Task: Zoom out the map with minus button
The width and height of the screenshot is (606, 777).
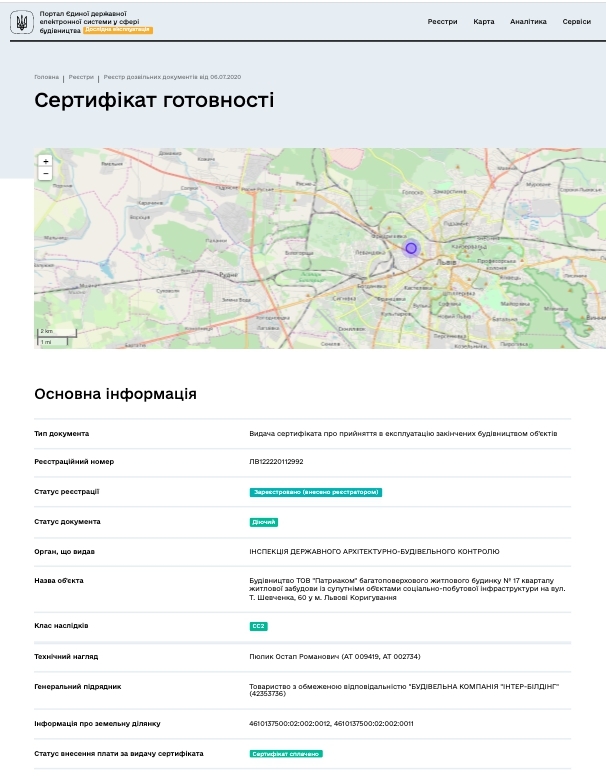Action: click(x=45, y=173)
